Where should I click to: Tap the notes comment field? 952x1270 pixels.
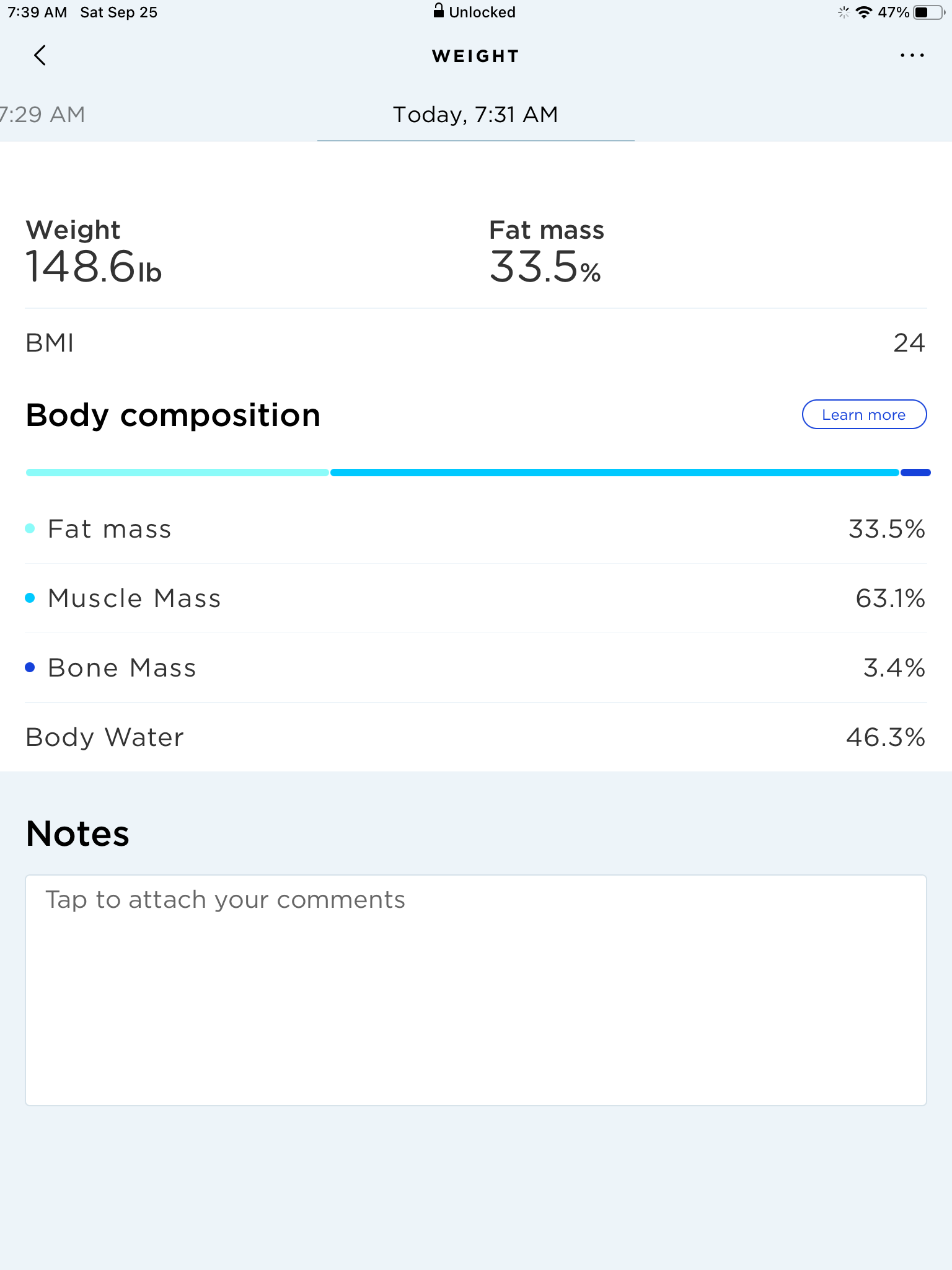pos(475,990)
